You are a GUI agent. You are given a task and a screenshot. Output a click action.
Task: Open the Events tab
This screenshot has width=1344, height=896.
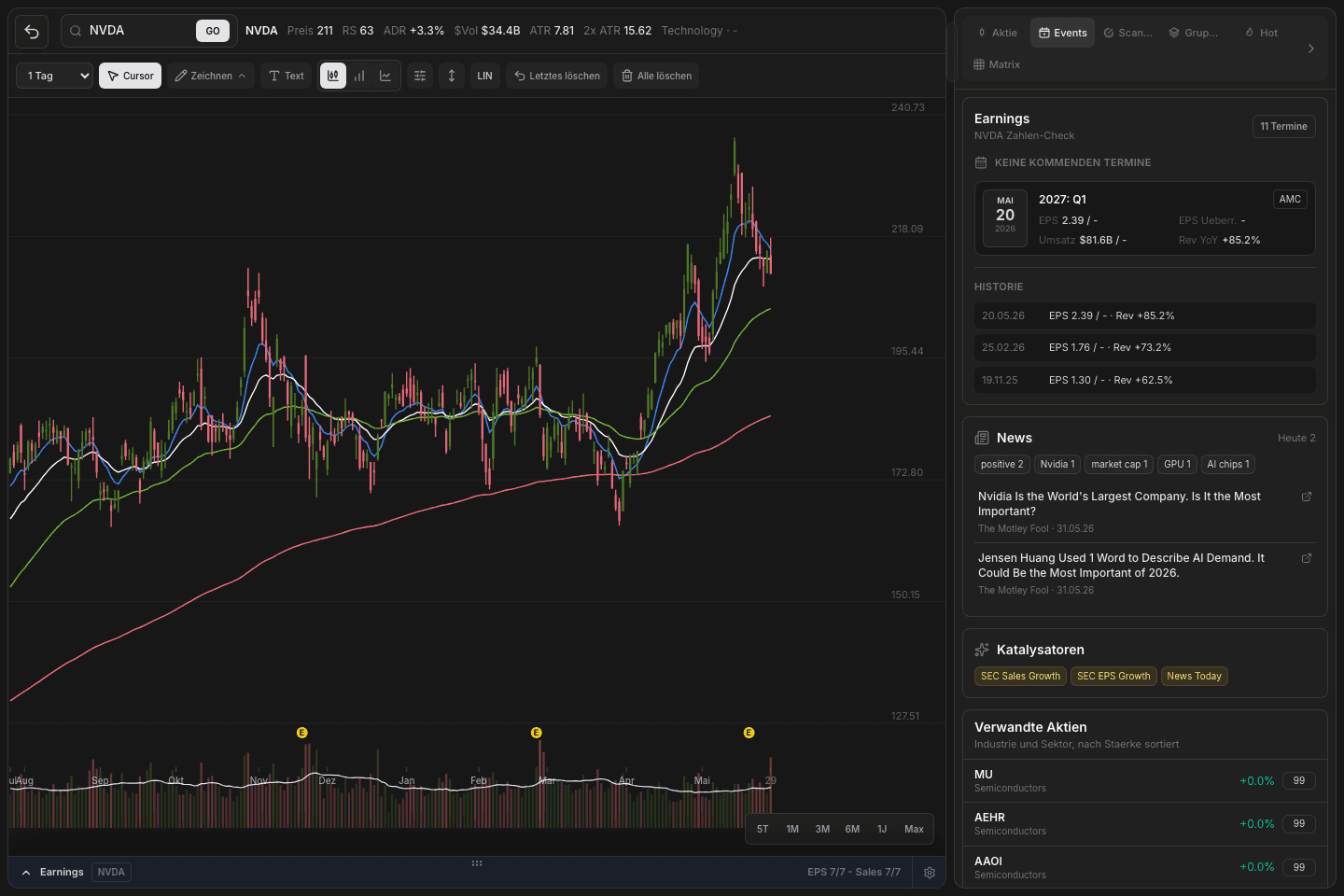pos(1063,33)
